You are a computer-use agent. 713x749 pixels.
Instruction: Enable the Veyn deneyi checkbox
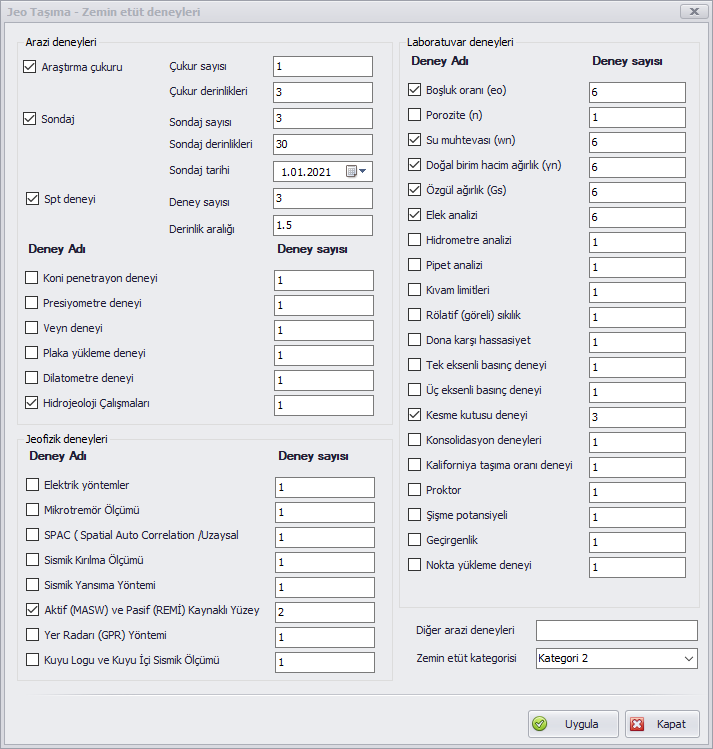click(x=32, y=328)
